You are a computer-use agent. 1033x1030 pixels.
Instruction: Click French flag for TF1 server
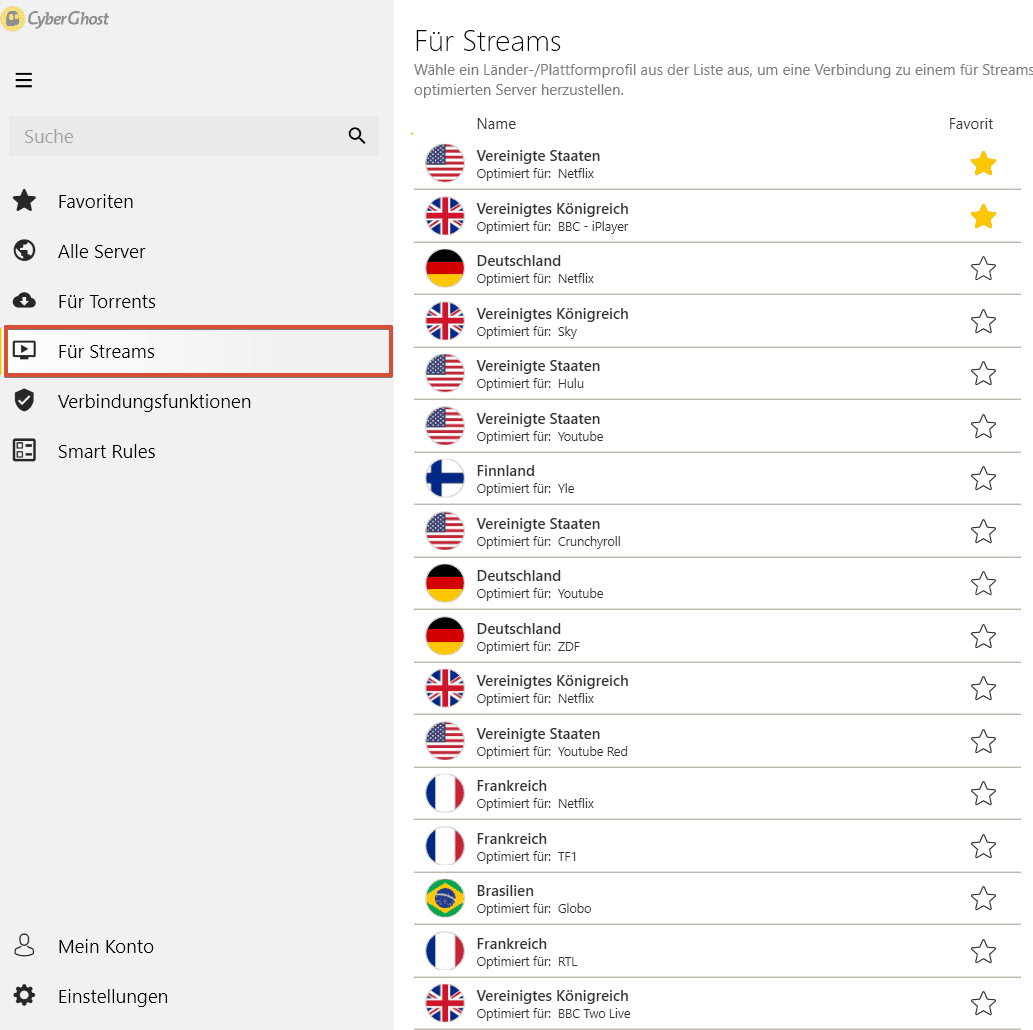(x=445, y=845)
